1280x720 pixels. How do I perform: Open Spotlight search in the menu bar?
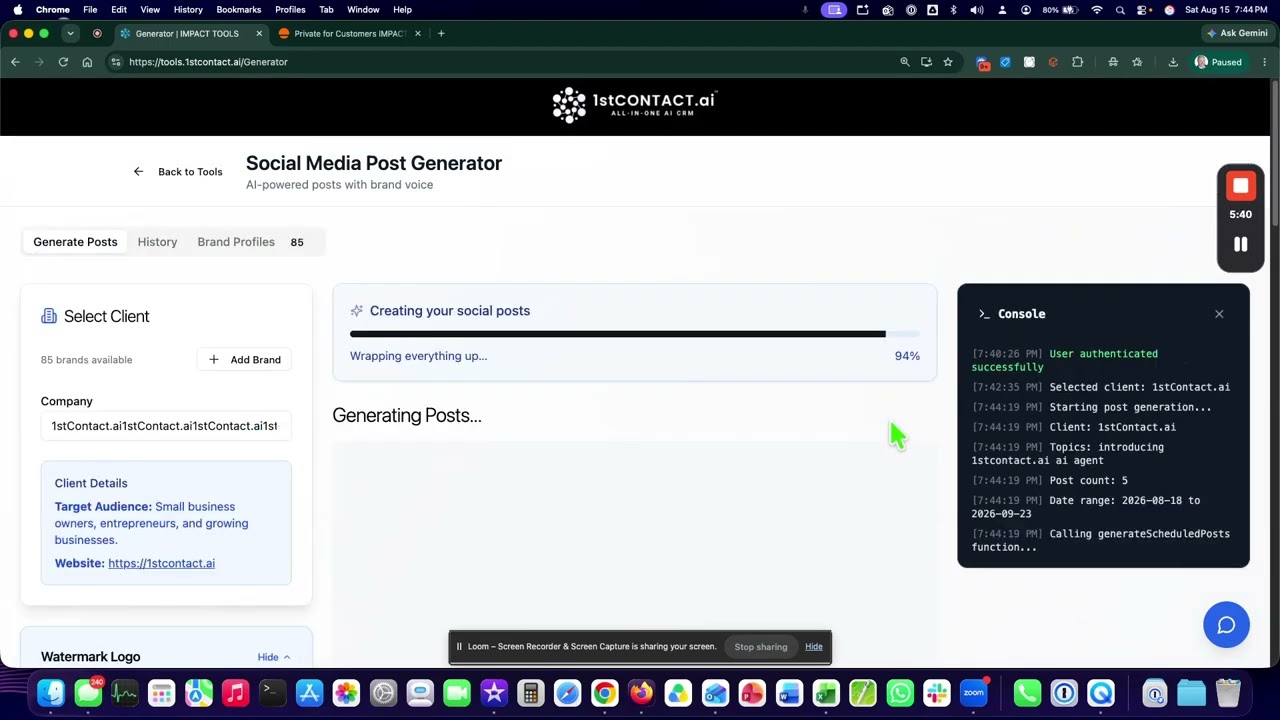click(1120, 10)
